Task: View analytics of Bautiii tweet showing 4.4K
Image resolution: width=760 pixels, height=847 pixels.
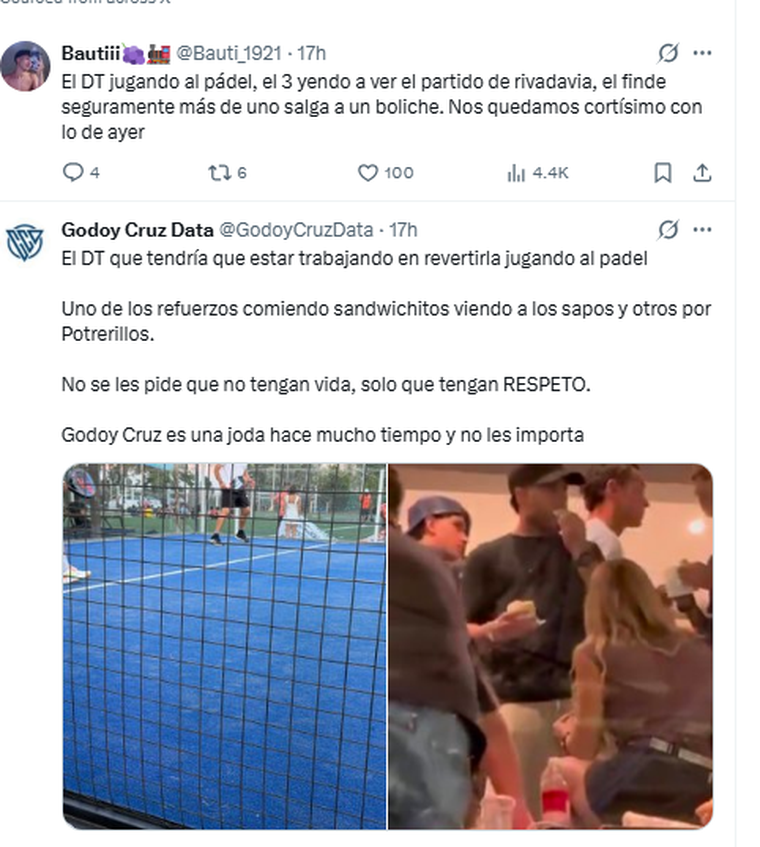Action: tap(537, 173)
